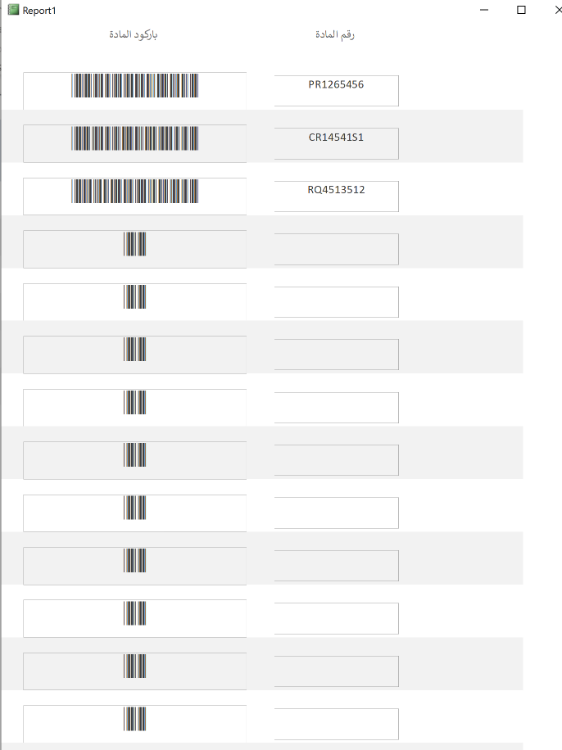The width and height of the screenshot is (562, 750).
Task: Select the first short barcode below RQ4513512 row
Action: (135, 244)
